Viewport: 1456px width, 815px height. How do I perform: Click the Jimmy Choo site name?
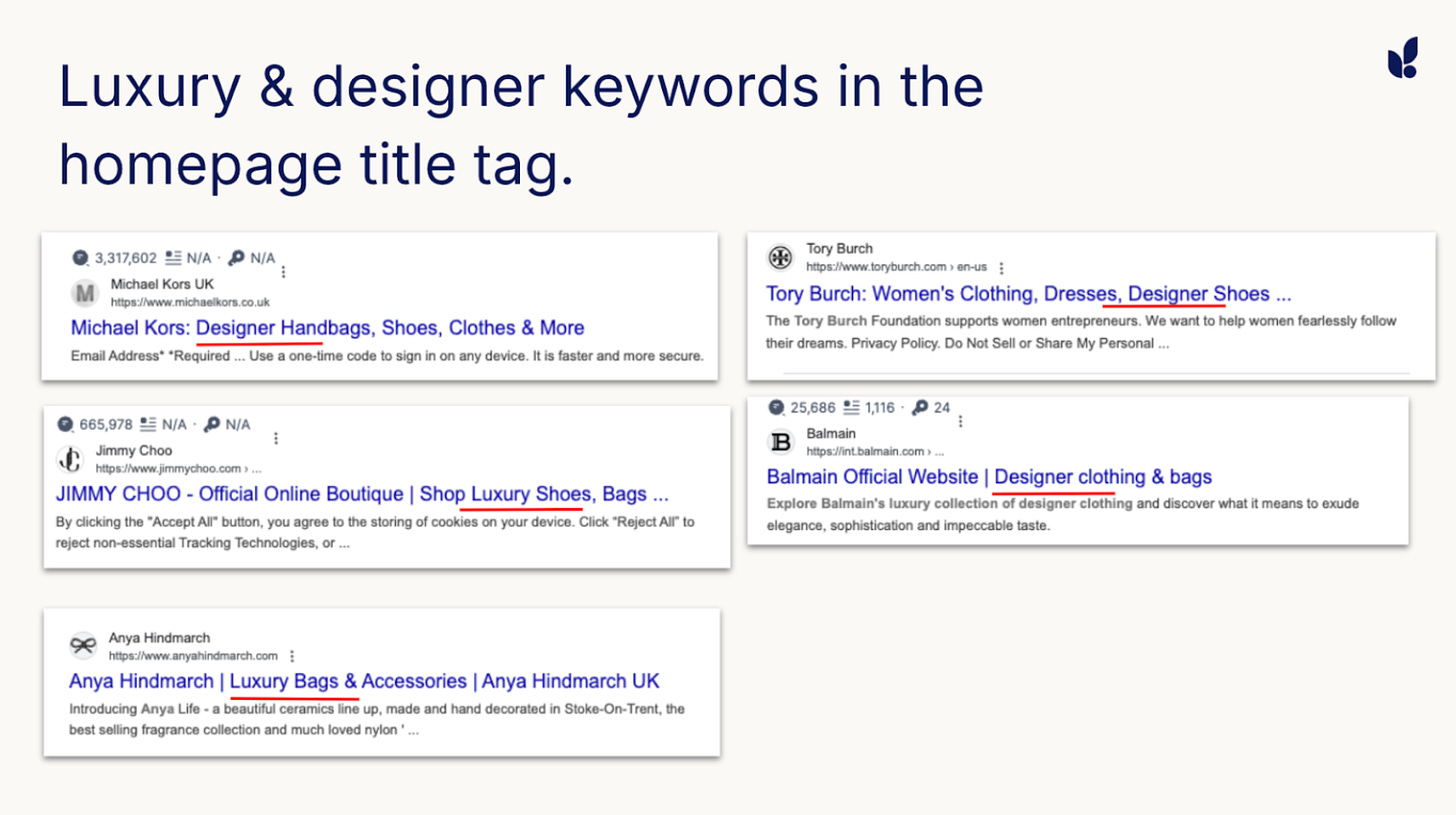point(134,450)
